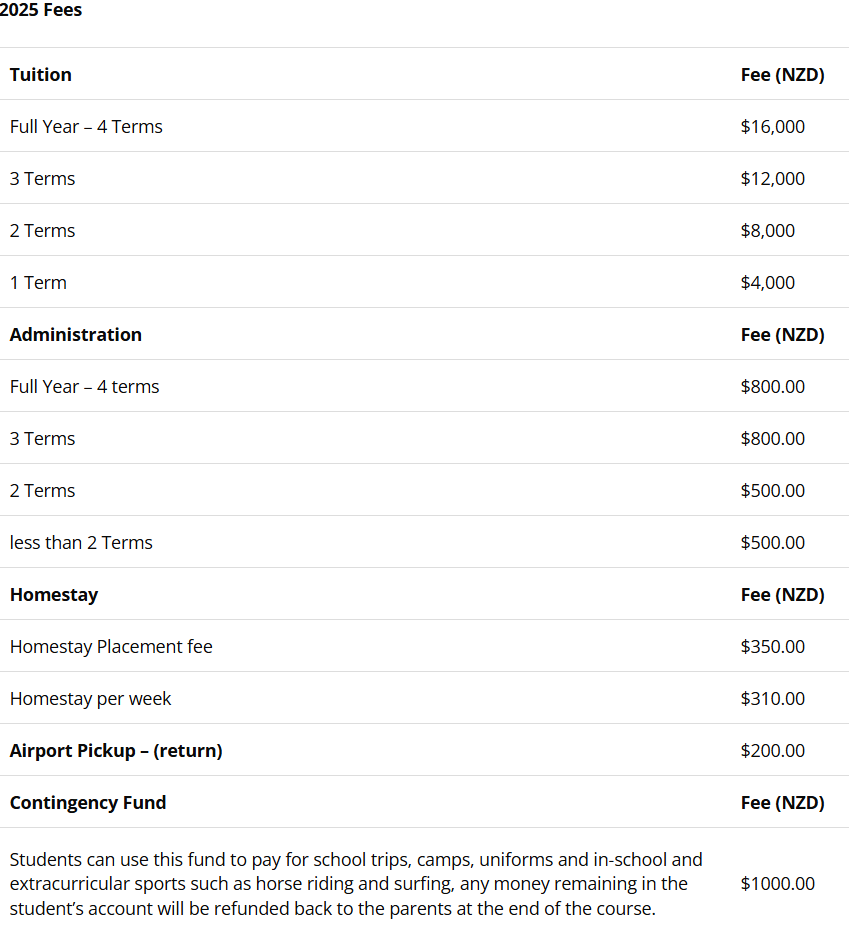Viewport: 849px width, 932px height.
Task: Click the less than 2 Terms label
Action: pos(81,543)
